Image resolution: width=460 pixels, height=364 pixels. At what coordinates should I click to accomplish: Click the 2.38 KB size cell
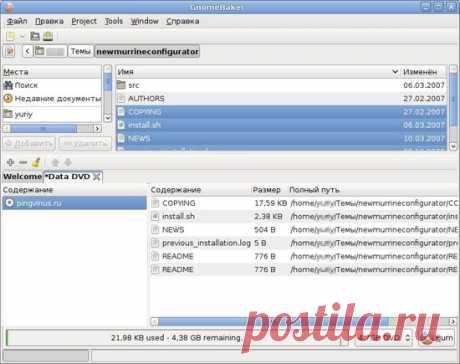tap(268, 216)
